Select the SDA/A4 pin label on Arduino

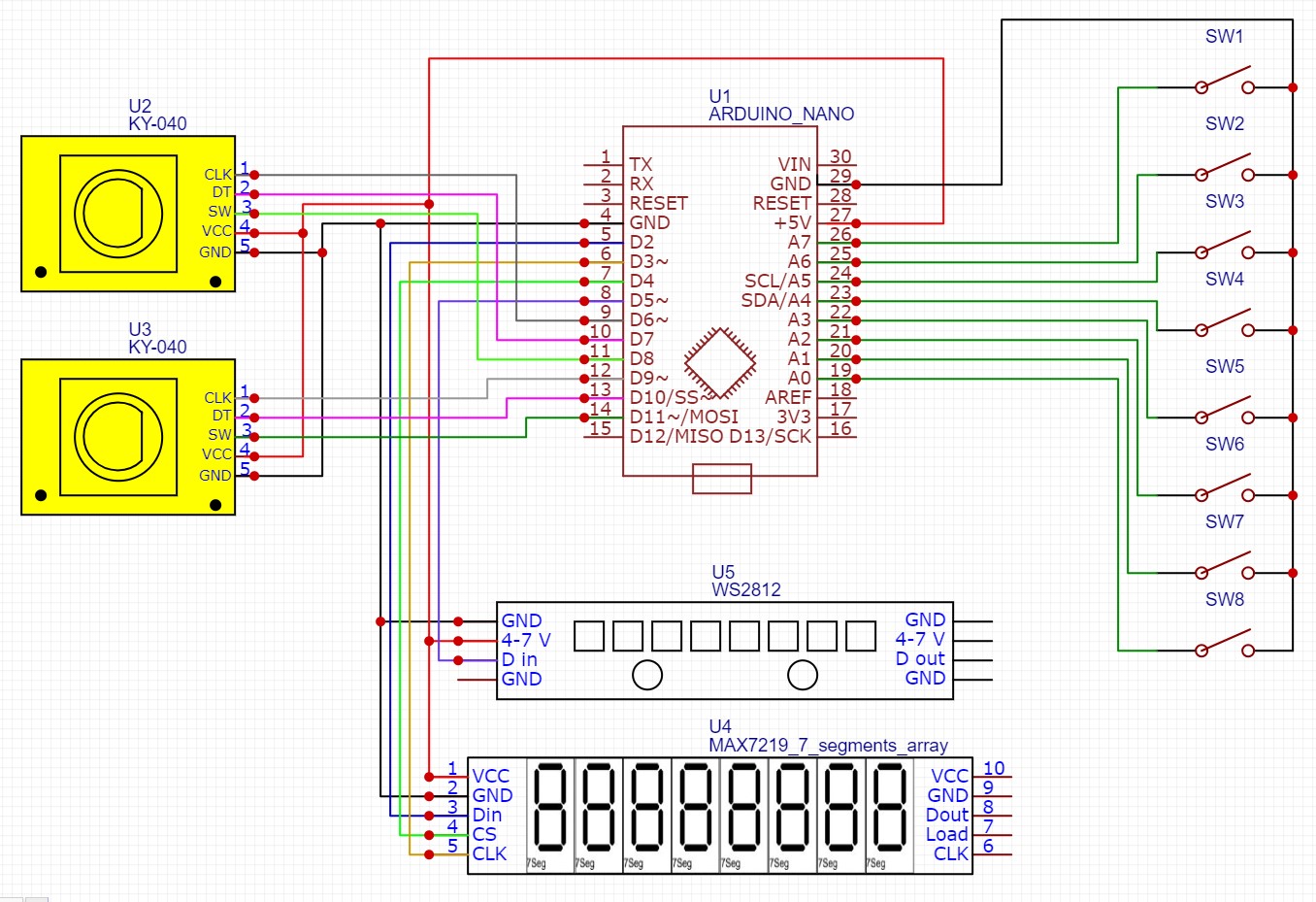(776, 301)
